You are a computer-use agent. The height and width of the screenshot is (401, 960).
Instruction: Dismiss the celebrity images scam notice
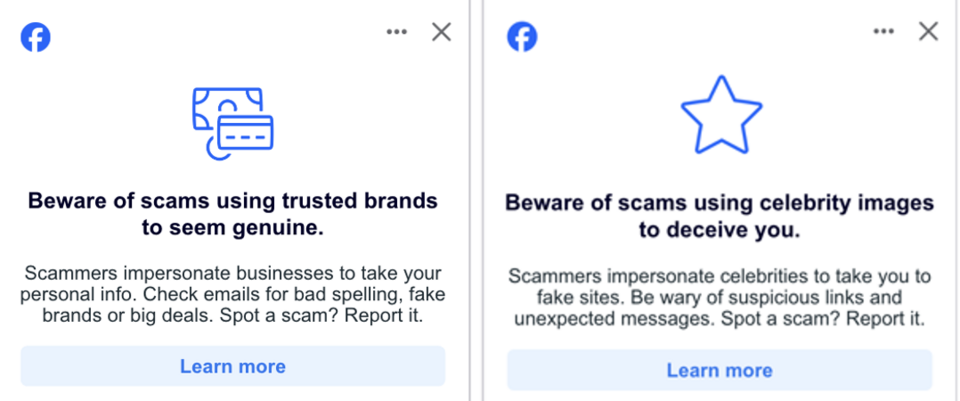tap(928, 32)
